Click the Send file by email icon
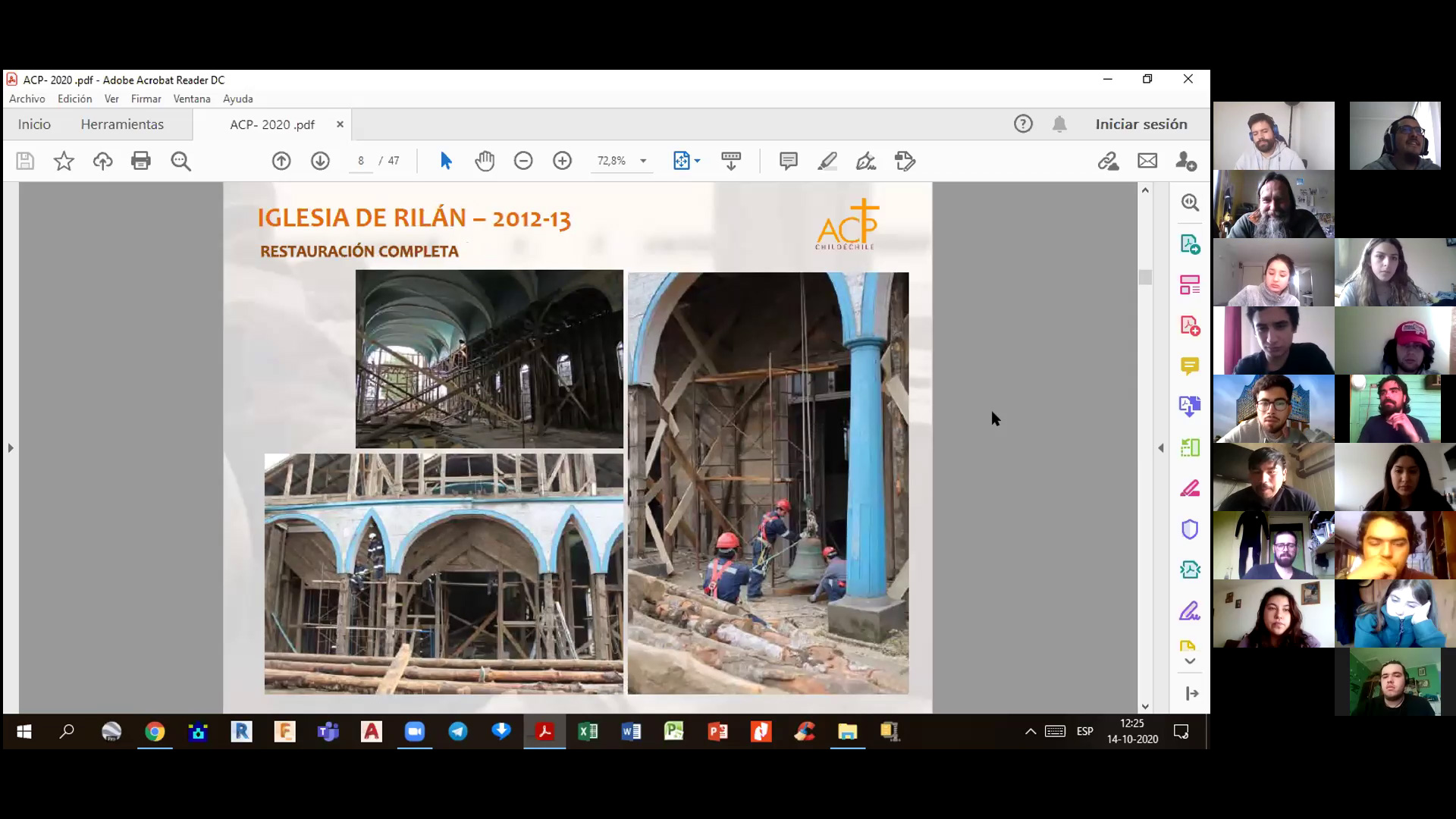 (1147, 161)
